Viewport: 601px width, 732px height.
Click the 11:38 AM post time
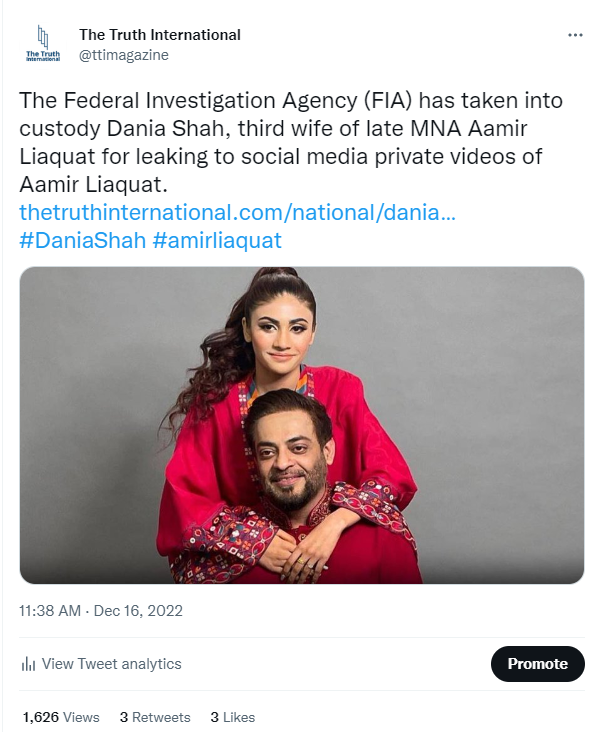[x=49, y=610]
